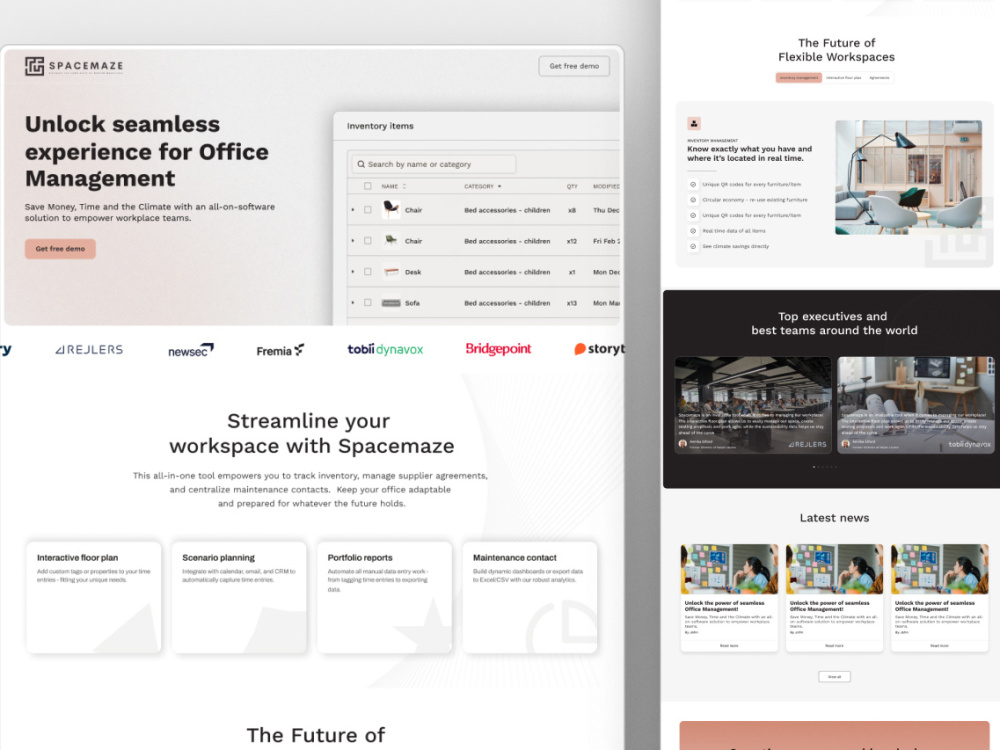
Task: Toggle the select-all checkbox in table header
Action: (367, 186)
